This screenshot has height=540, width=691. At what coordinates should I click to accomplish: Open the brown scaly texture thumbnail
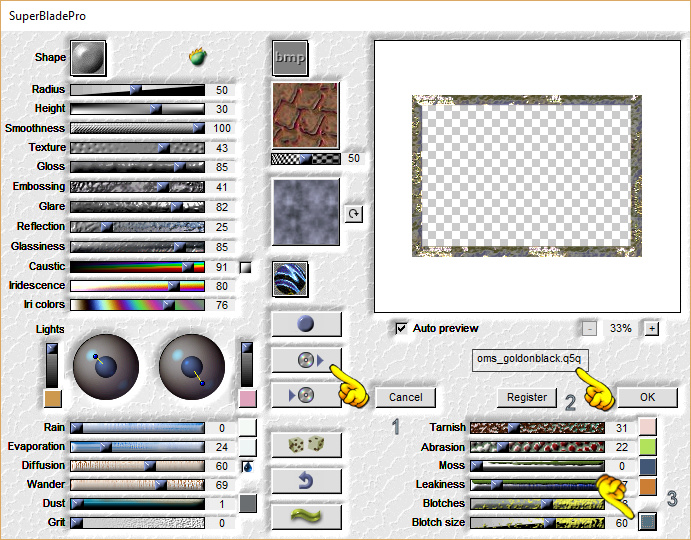[305, 115]
